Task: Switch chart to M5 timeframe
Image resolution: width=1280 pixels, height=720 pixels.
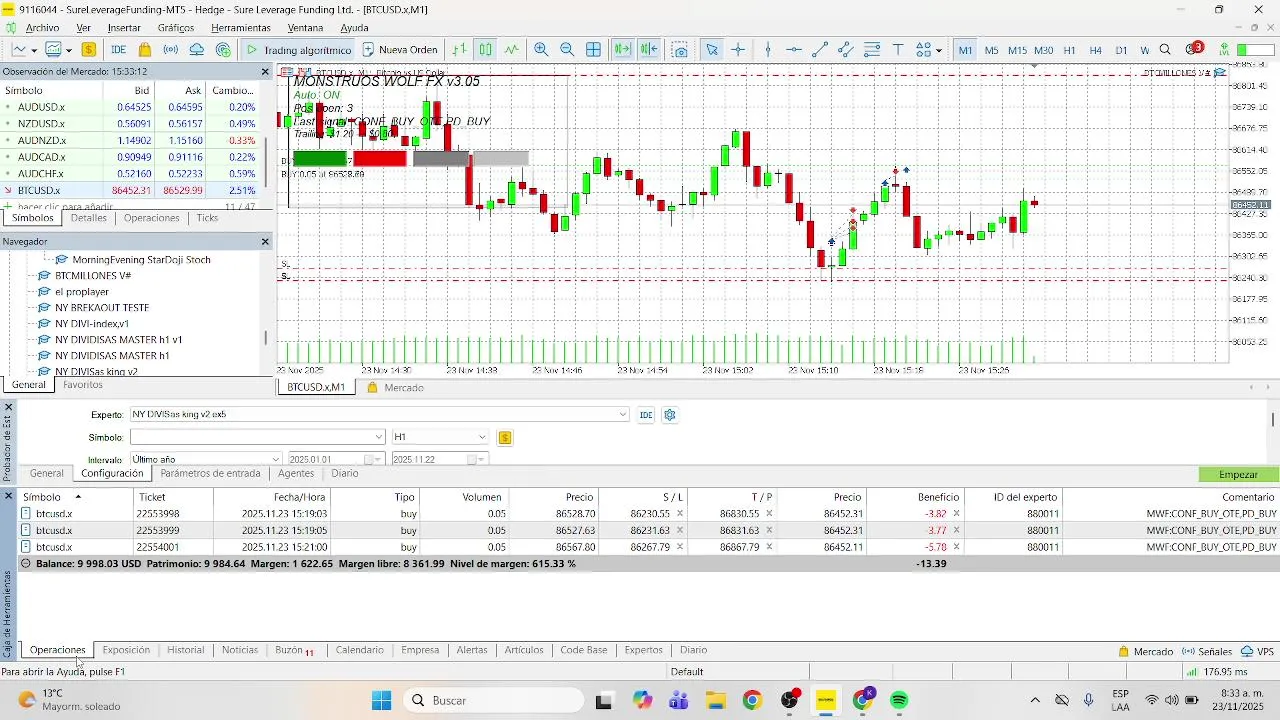Action: [x=991, y=50]
